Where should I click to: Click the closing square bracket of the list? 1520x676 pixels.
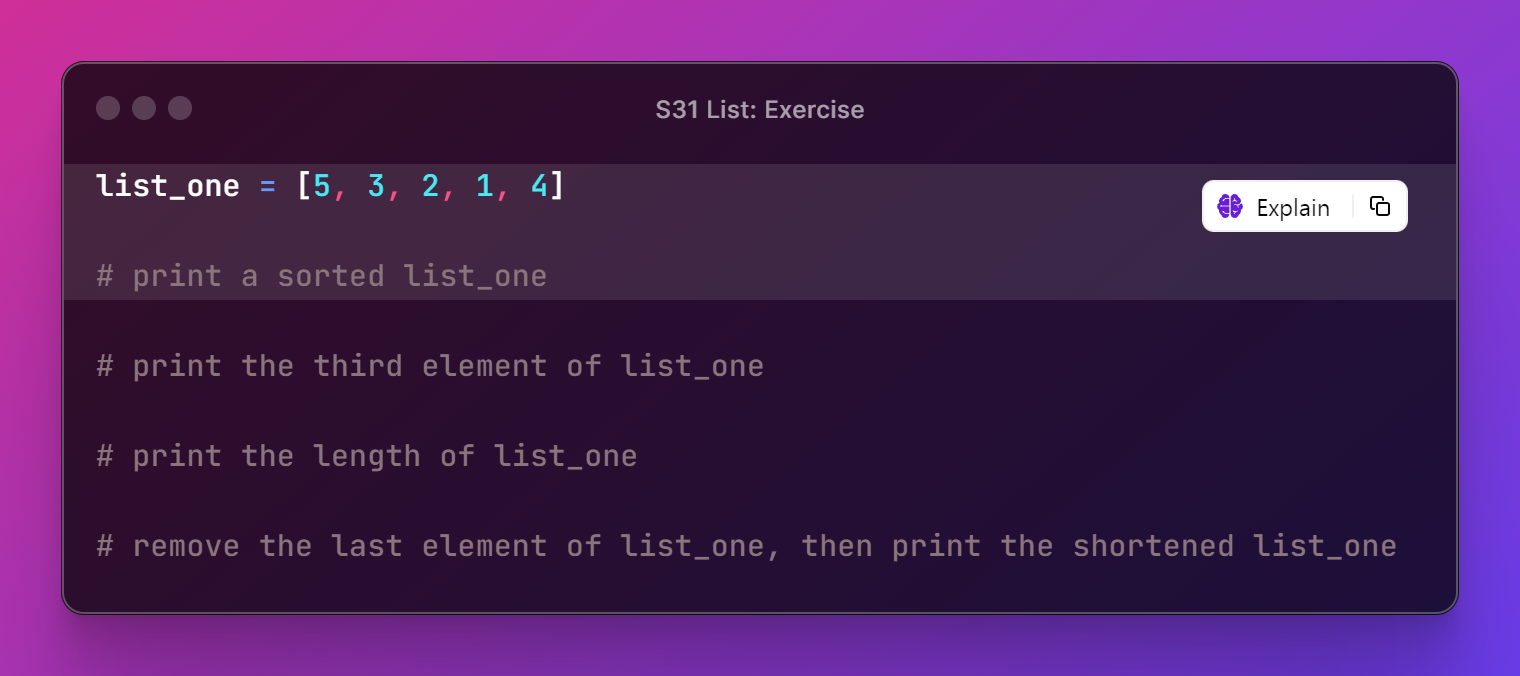[557, 186]
